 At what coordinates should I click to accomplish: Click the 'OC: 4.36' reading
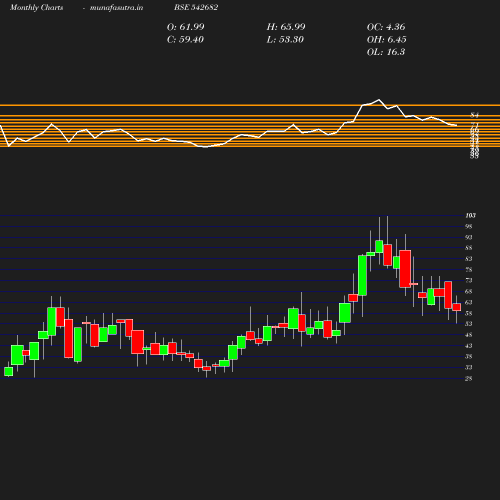[386, 27]
